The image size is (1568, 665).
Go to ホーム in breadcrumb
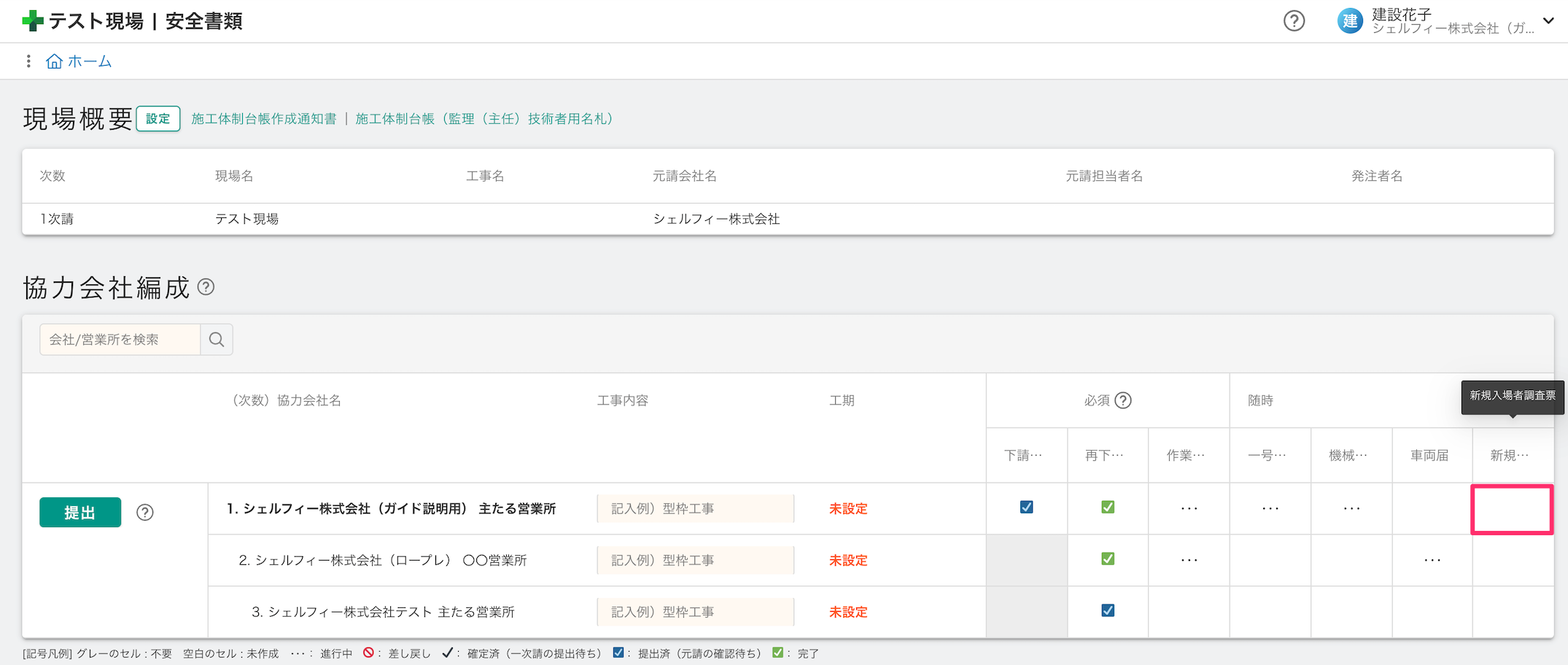(x=89, y=61)
